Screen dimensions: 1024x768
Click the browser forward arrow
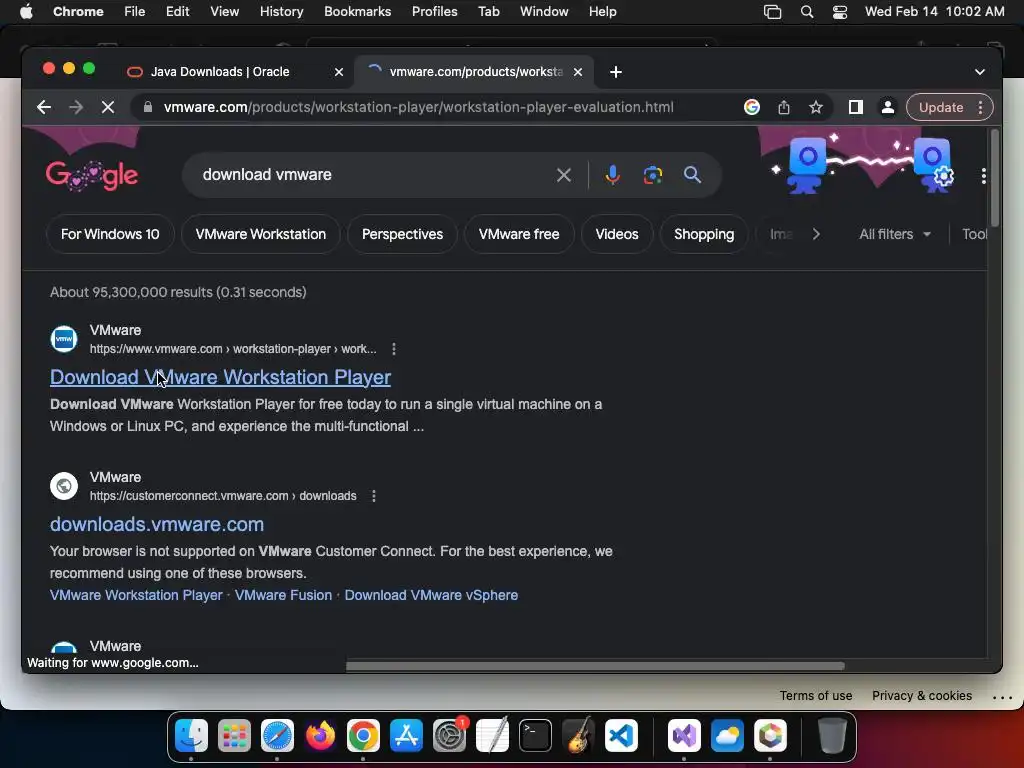point(76,107)
